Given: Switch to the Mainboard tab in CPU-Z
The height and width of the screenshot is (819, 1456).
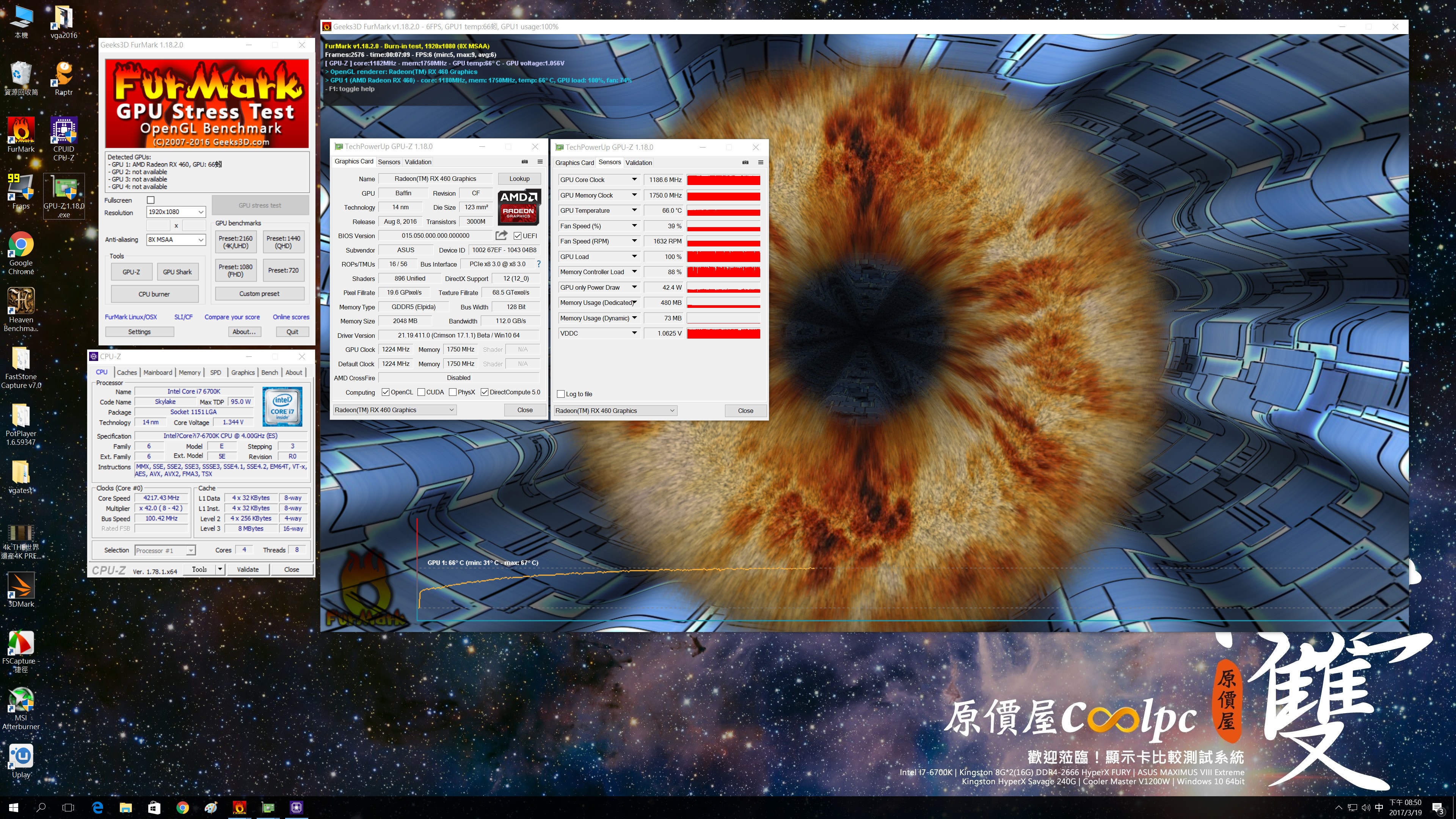Looking at the screenshot, I should [x=158, y=372].
